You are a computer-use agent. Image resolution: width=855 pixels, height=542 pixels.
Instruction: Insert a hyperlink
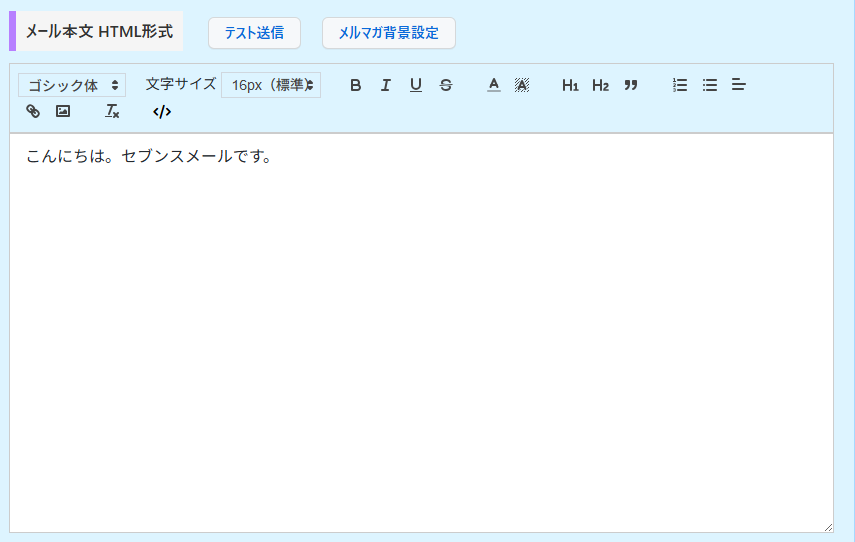pos(33,111)
